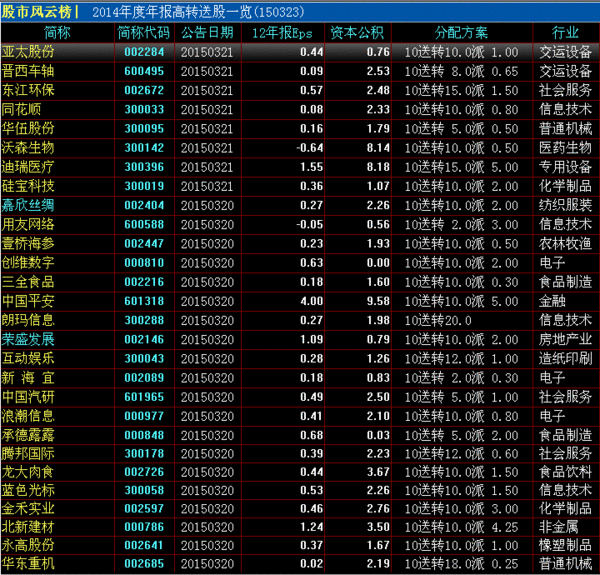Click stock code 600588
This screenshot has width=600, height=575.
[x=144, y=224]
